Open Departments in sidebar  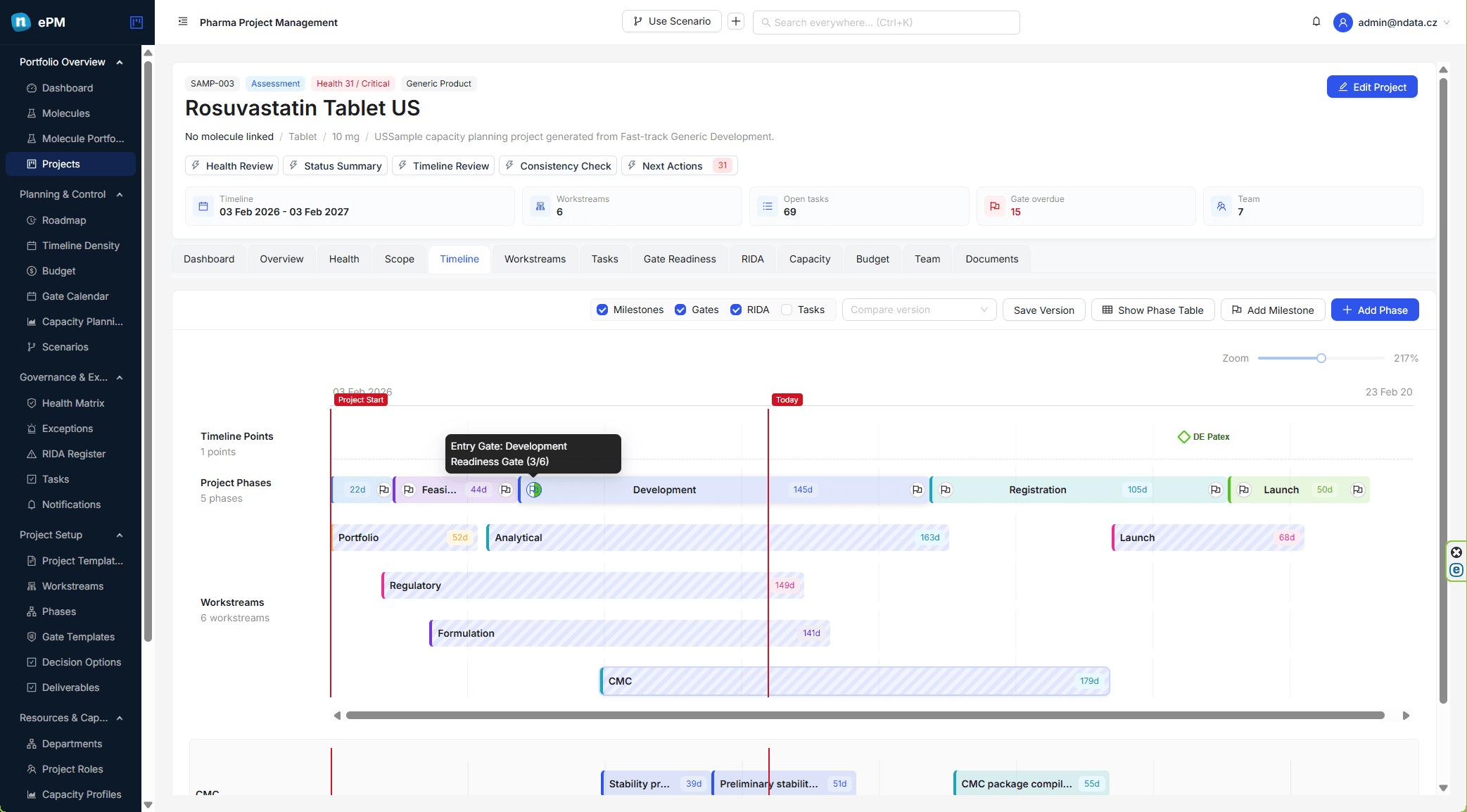click(72, 744)
